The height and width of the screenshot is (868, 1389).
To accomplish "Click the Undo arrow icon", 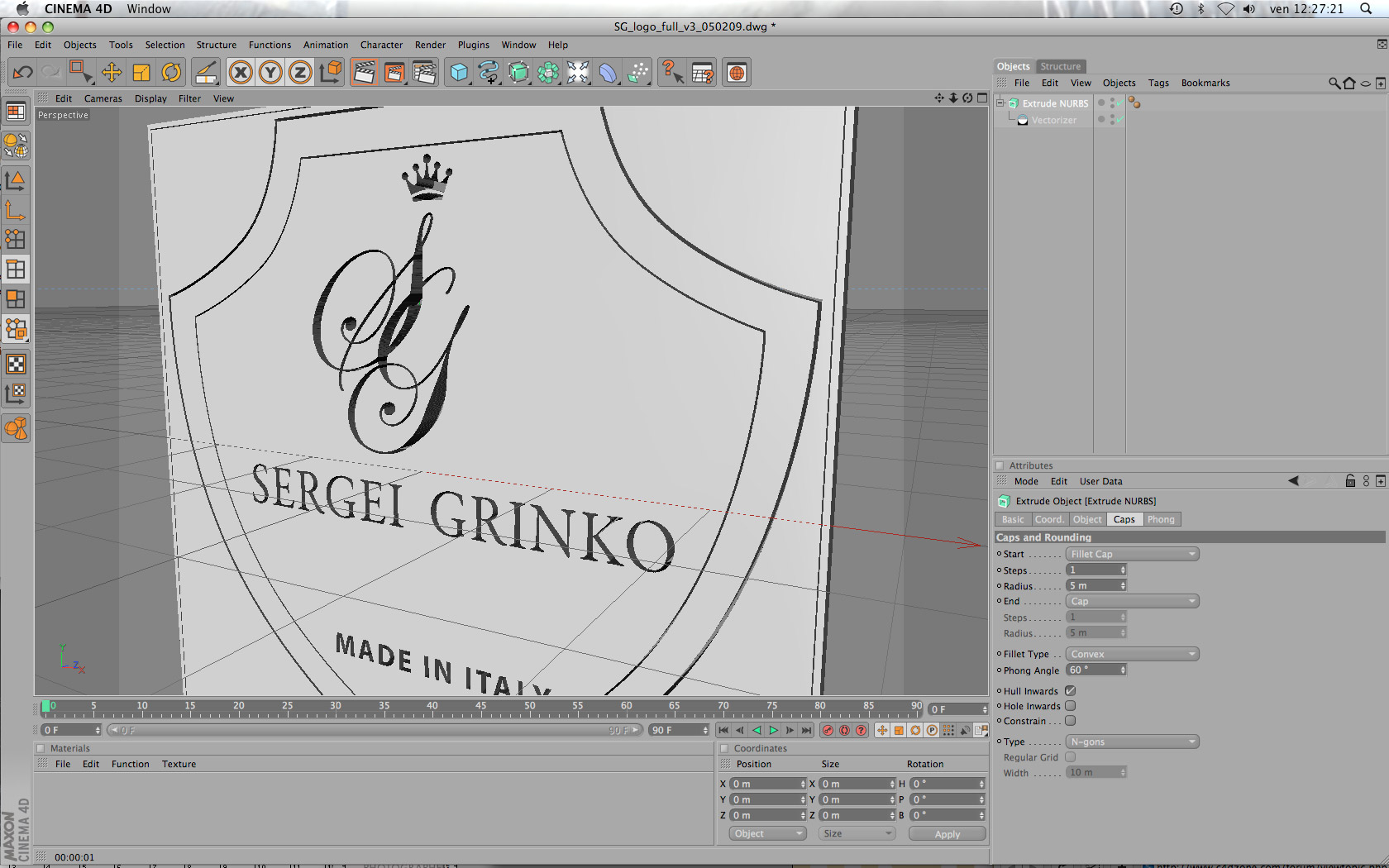I will [22, 73].
